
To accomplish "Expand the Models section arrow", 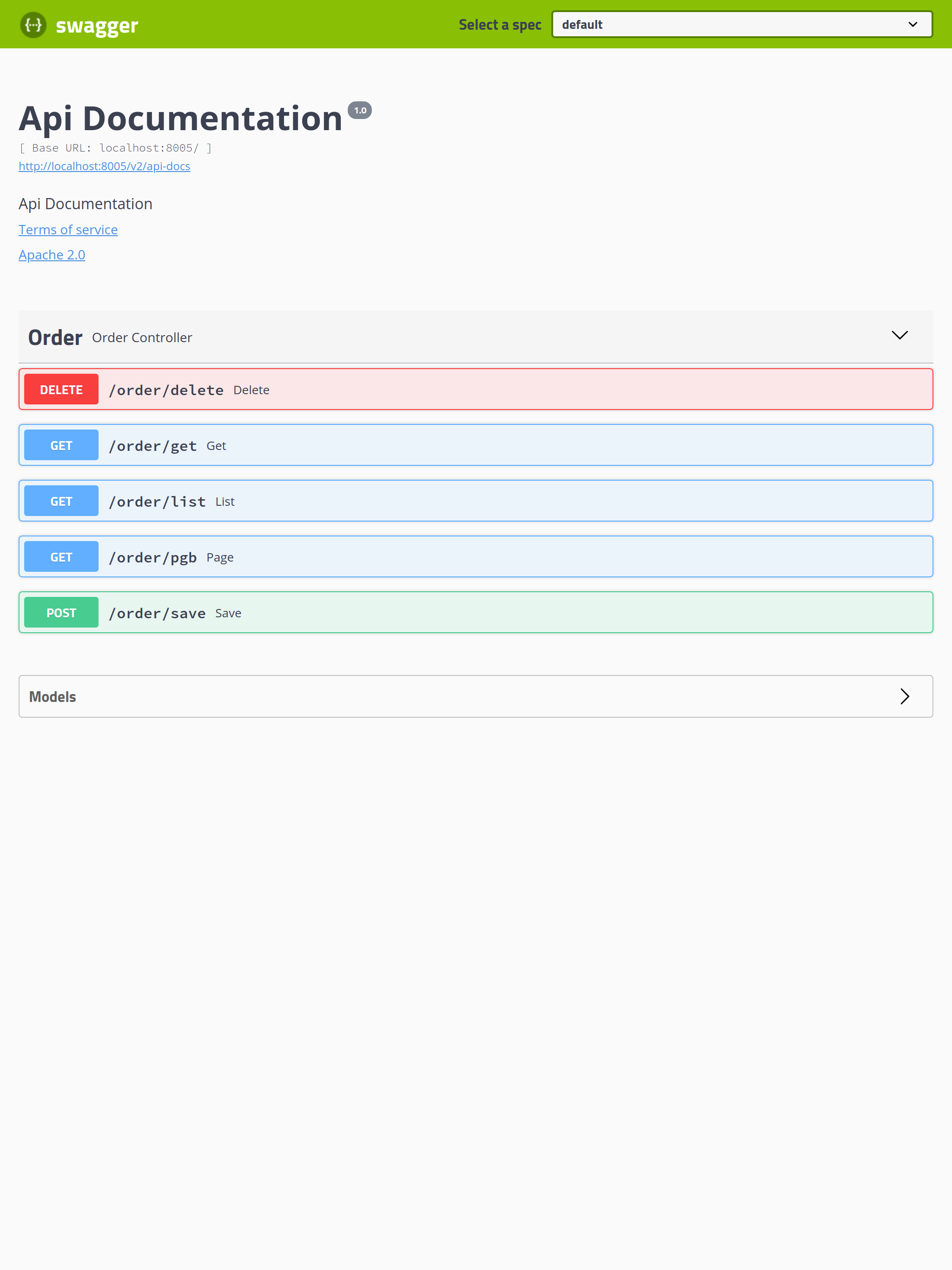I will pyautogui.click(x=904, y=696).
